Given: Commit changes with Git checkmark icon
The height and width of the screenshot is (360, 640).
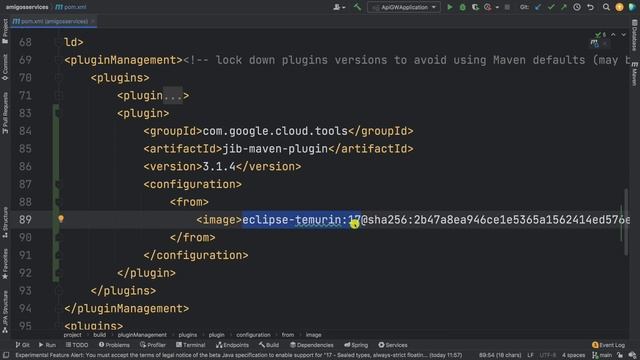Looking at the screenshot, I should point(551,7).
